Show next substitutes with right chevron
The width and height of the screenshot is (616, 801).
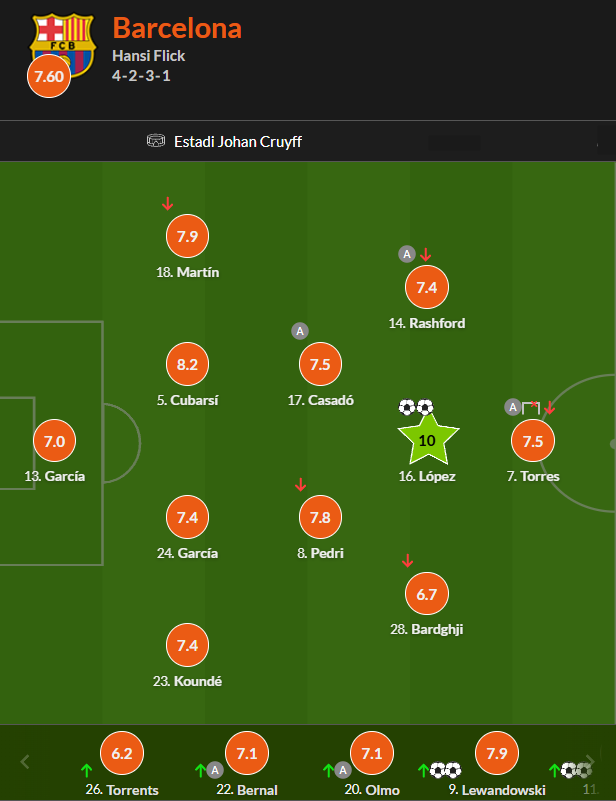click(x=590, y=762)
